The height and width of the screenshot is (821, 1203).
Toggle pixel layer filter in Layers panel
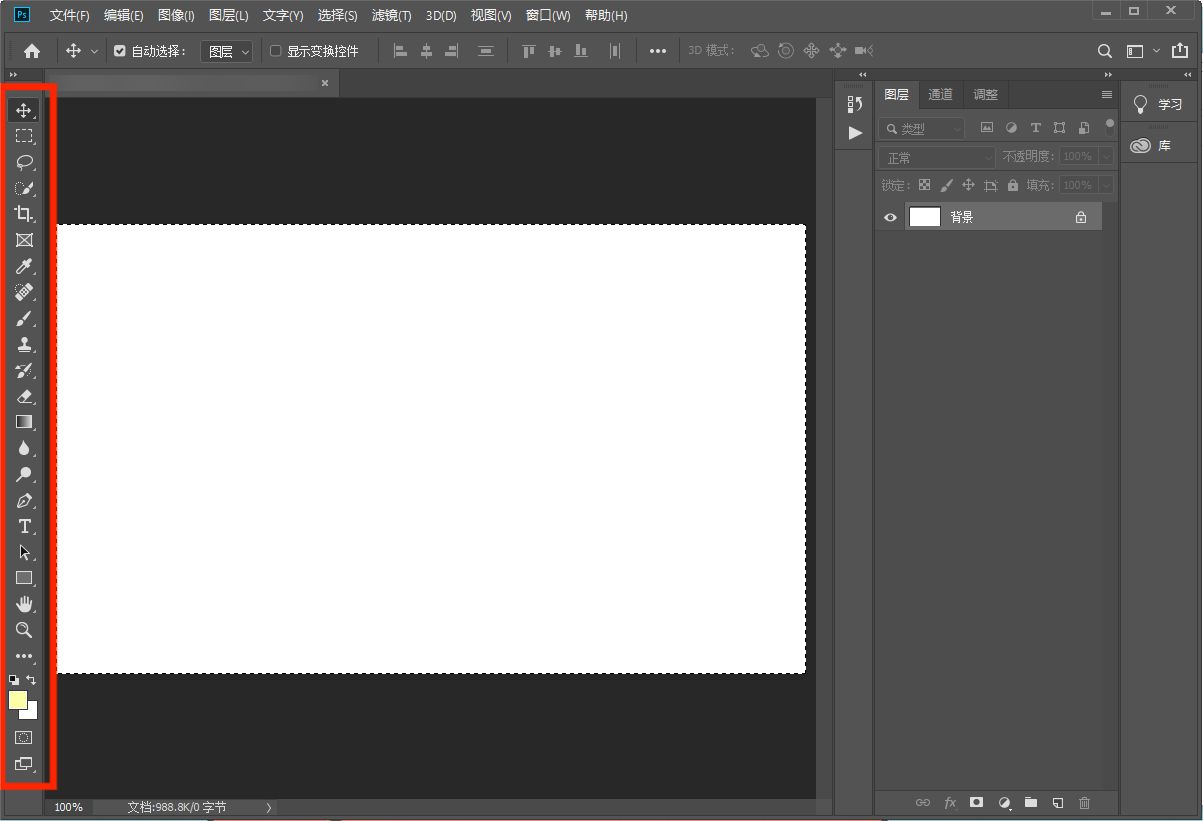[x=987, y=128]
